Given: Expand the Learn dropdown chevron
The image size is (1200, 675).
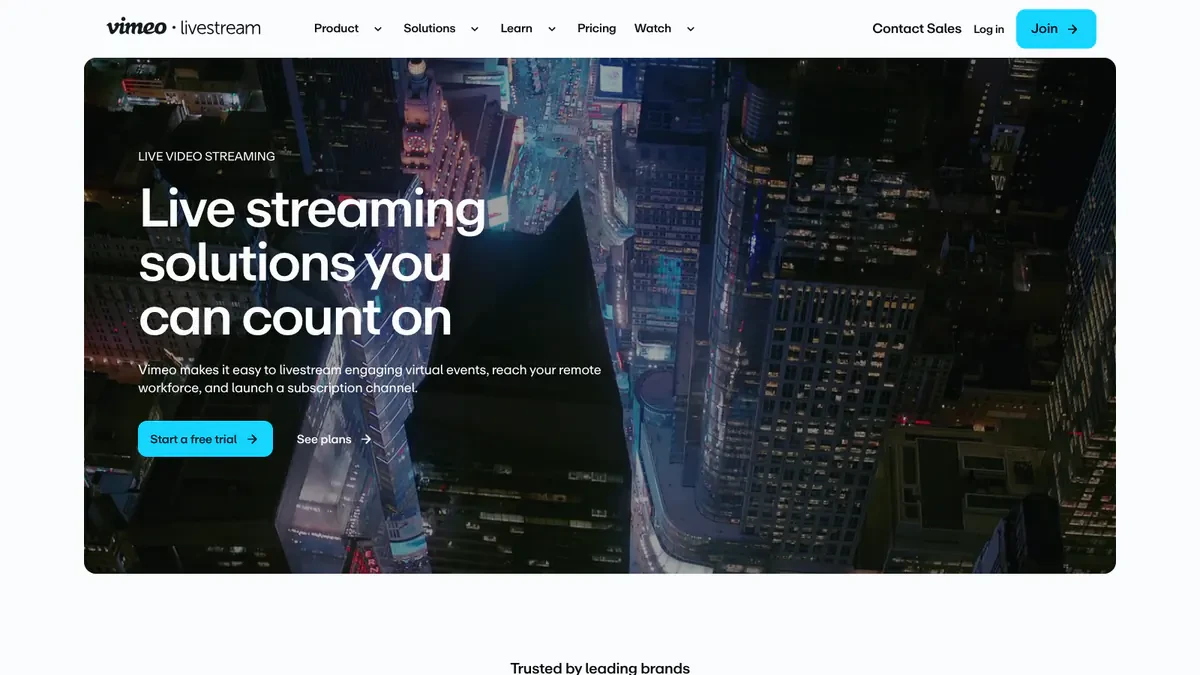Looking at the screenshot, I should (552, 29).
